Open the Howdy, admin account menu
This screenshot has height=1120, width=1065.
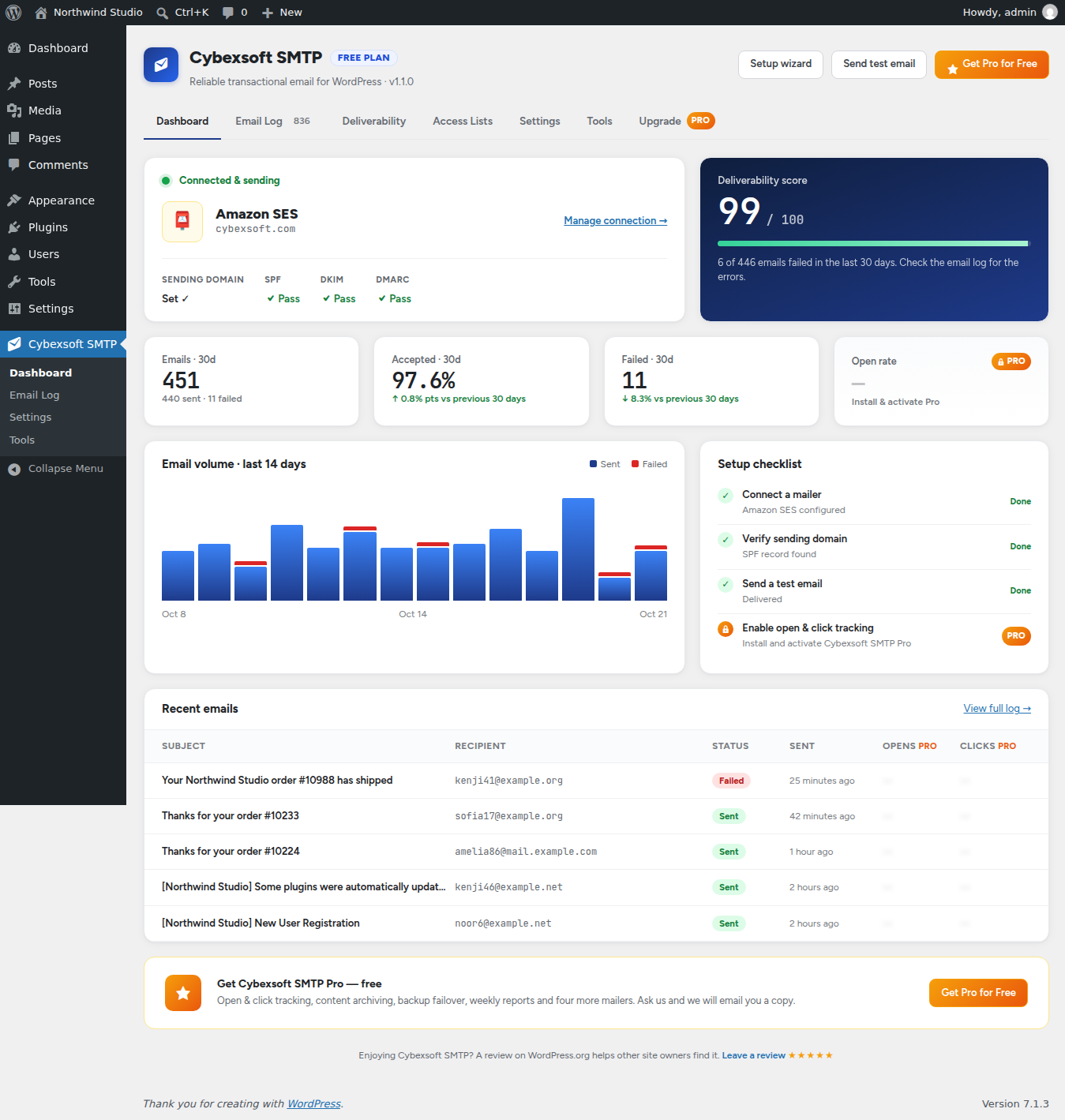tap(1010, 13)
